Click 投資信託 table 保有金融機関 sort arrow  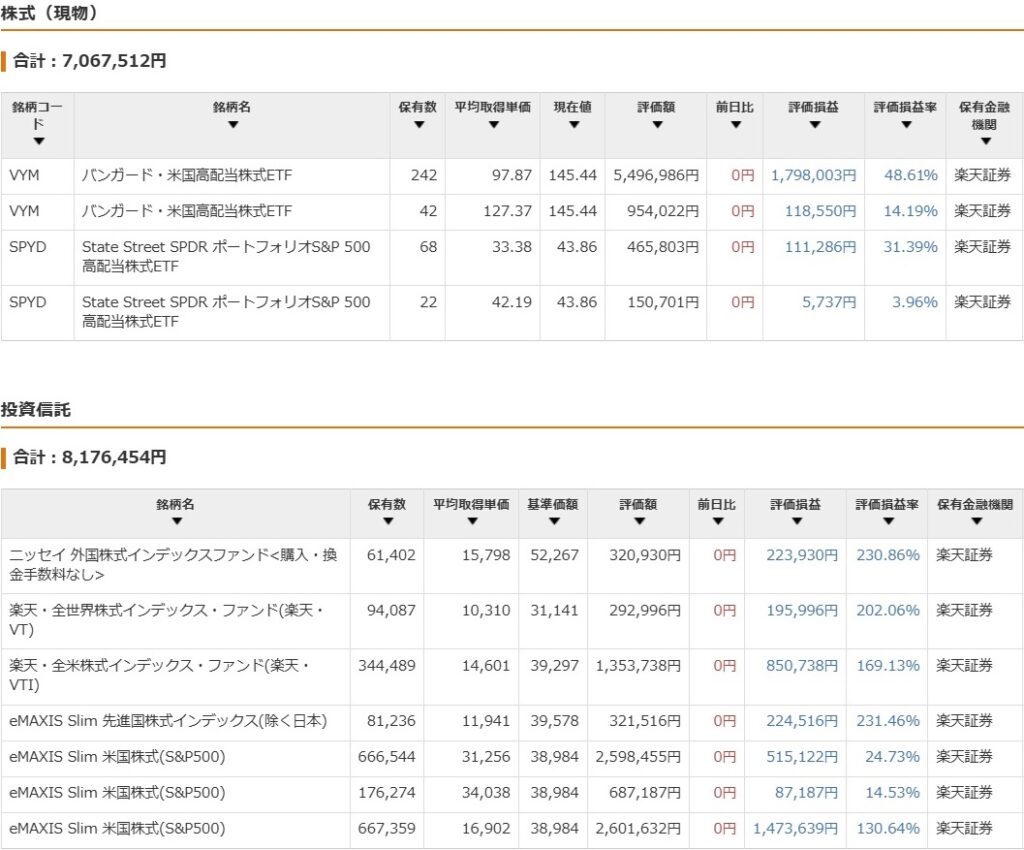(975, 521)
